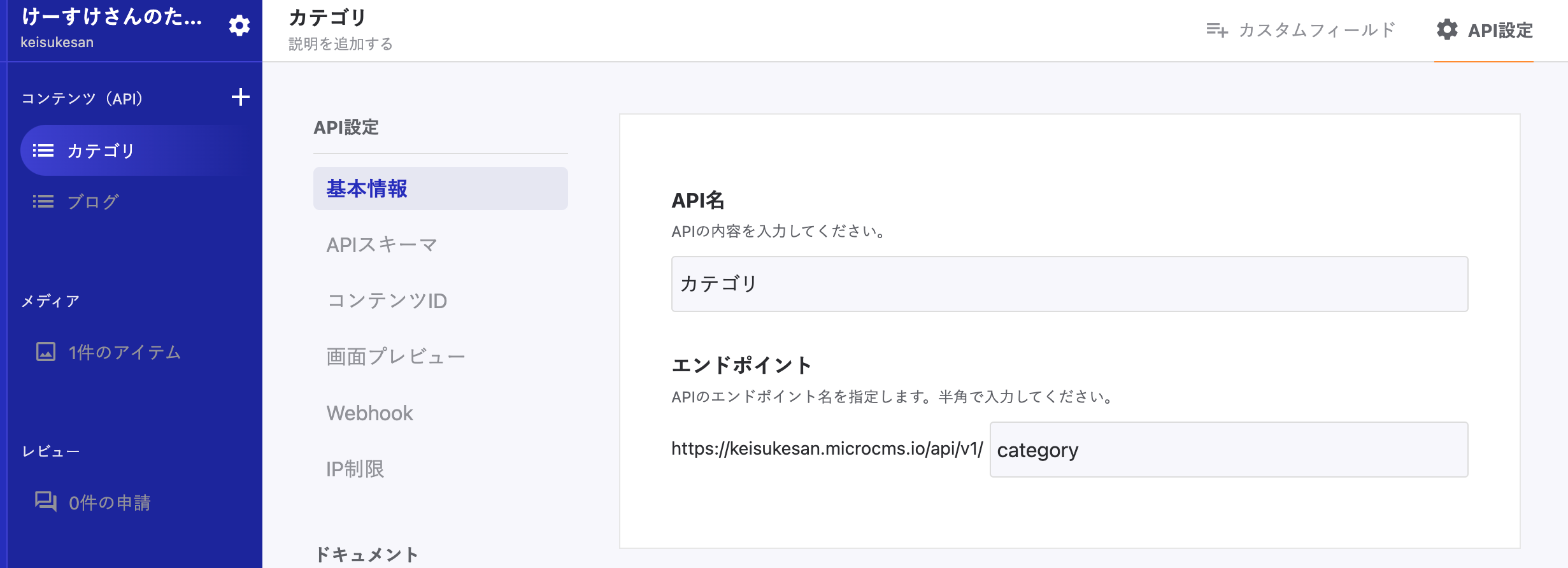Click the plus icon to add content API
This screenshot has height=568, width=1568.
[x=240, y=97]
